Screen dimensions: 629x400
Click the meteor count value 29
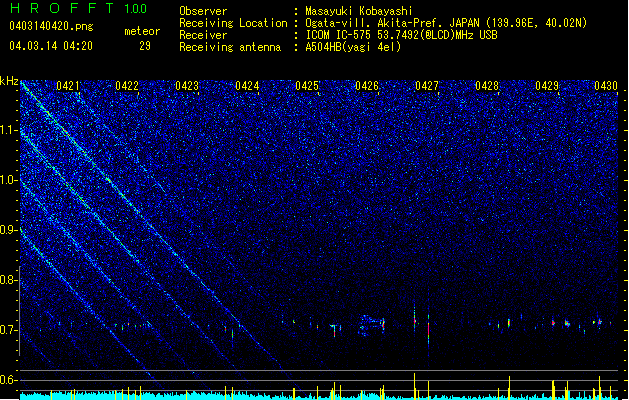145,46
